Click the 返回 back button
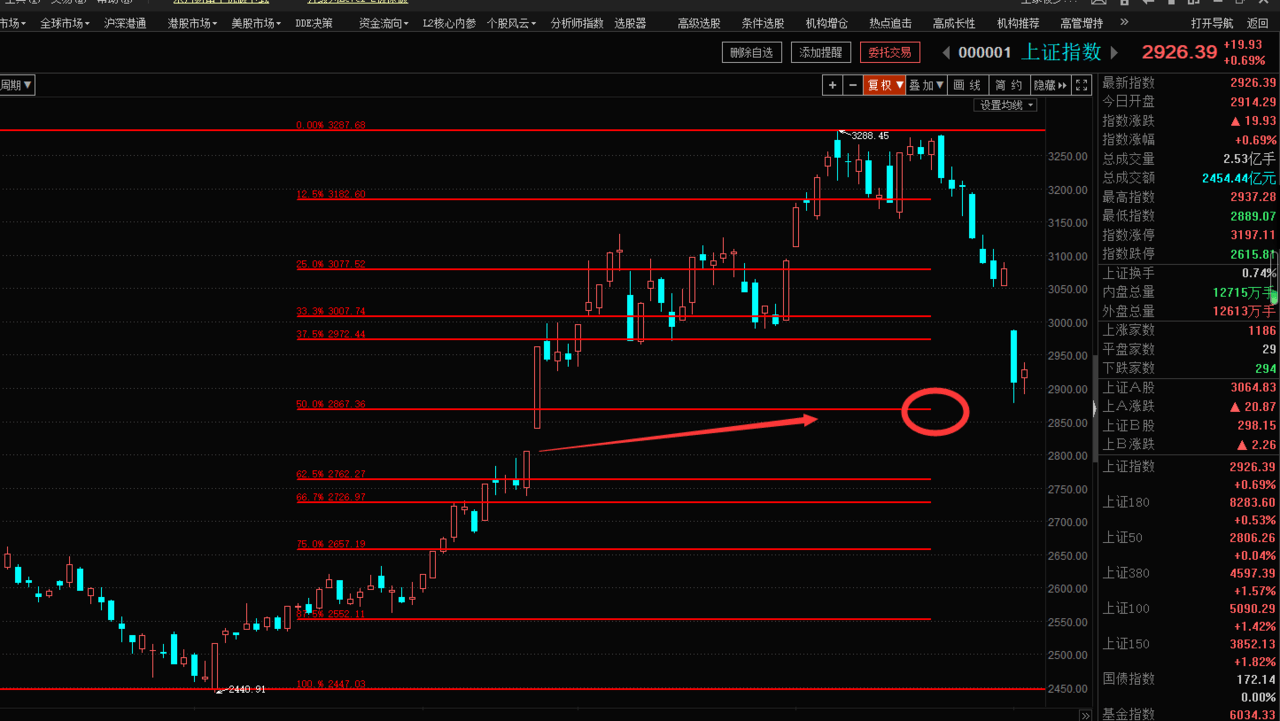The width and height of the screenshot is (1280, 721). point(1258,23)
